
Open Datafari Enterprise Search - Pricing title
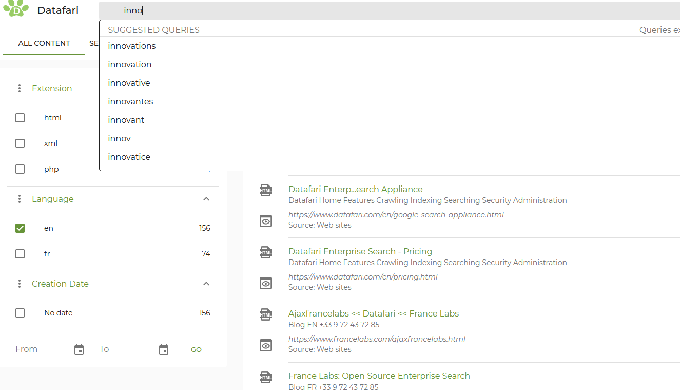click(360, 251)
